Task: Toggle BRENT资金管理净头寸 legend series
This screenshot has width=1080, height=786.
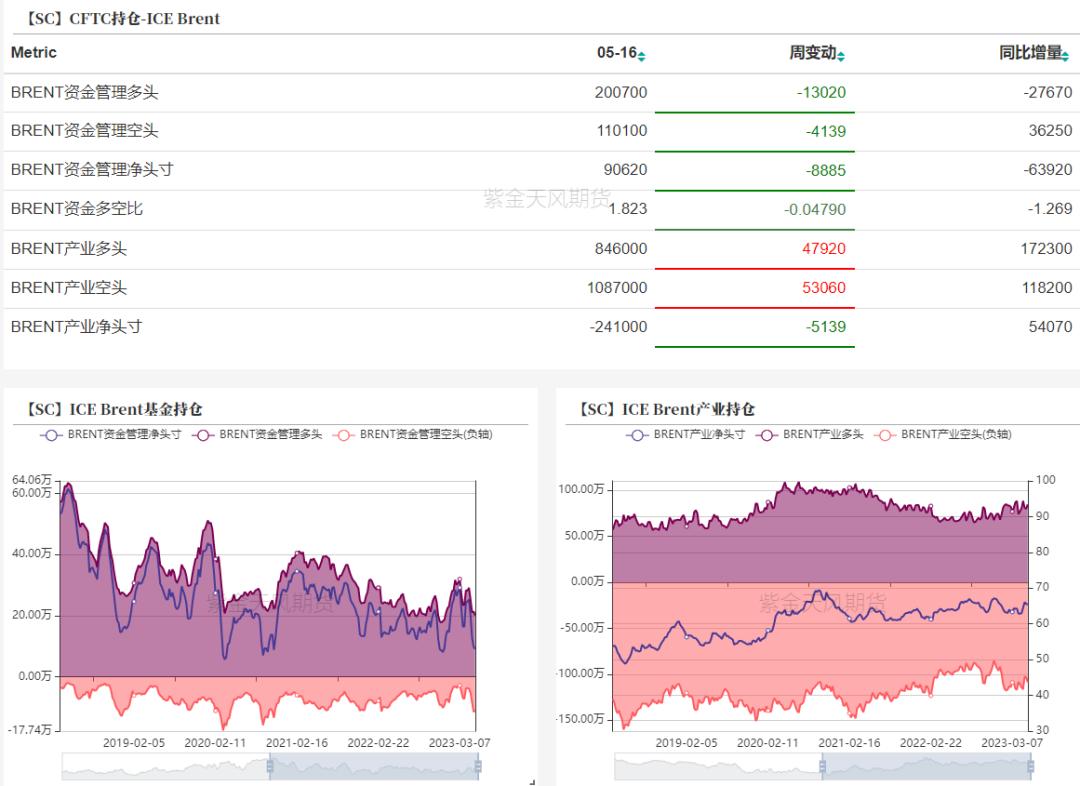Action: pyautogui.click(x=110, y=434)
